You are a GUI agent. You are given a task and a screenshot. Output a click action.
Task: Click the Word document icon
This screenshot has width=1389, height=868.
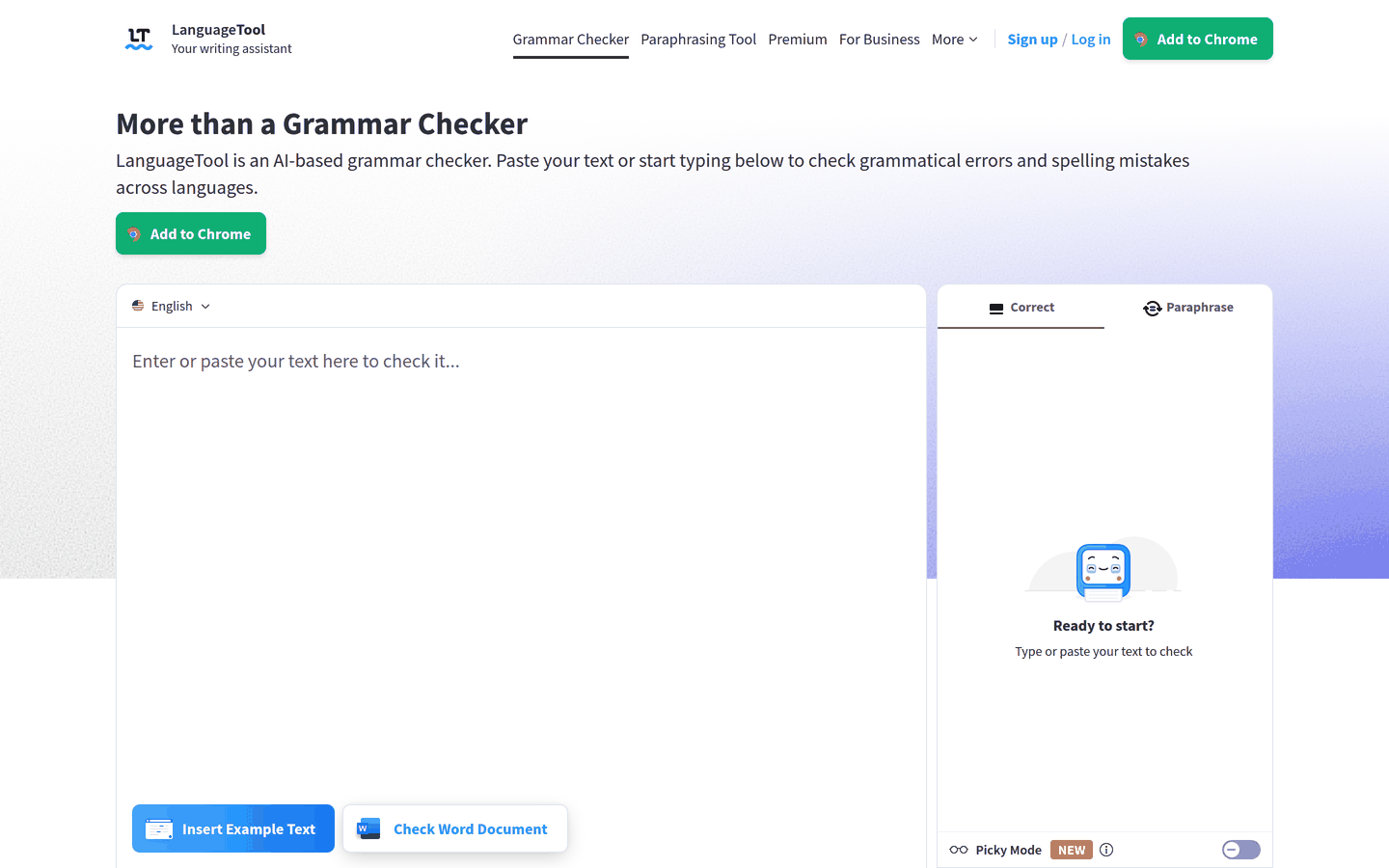[x=368, y=828]
